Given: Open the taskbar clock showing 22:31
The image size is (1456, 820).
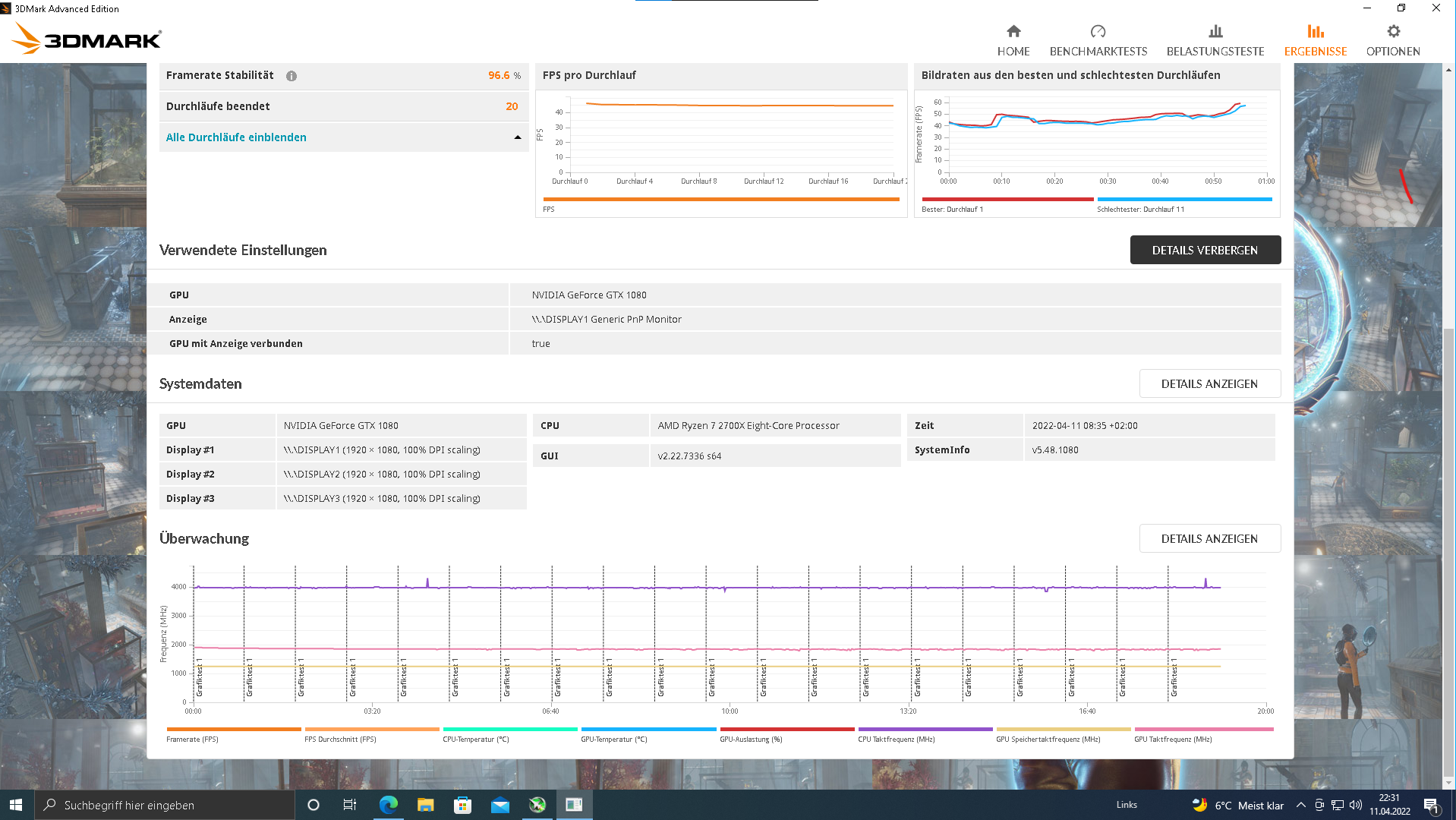Looking at the screenshot, I should pyautogui.click(x=1390, y=805).
